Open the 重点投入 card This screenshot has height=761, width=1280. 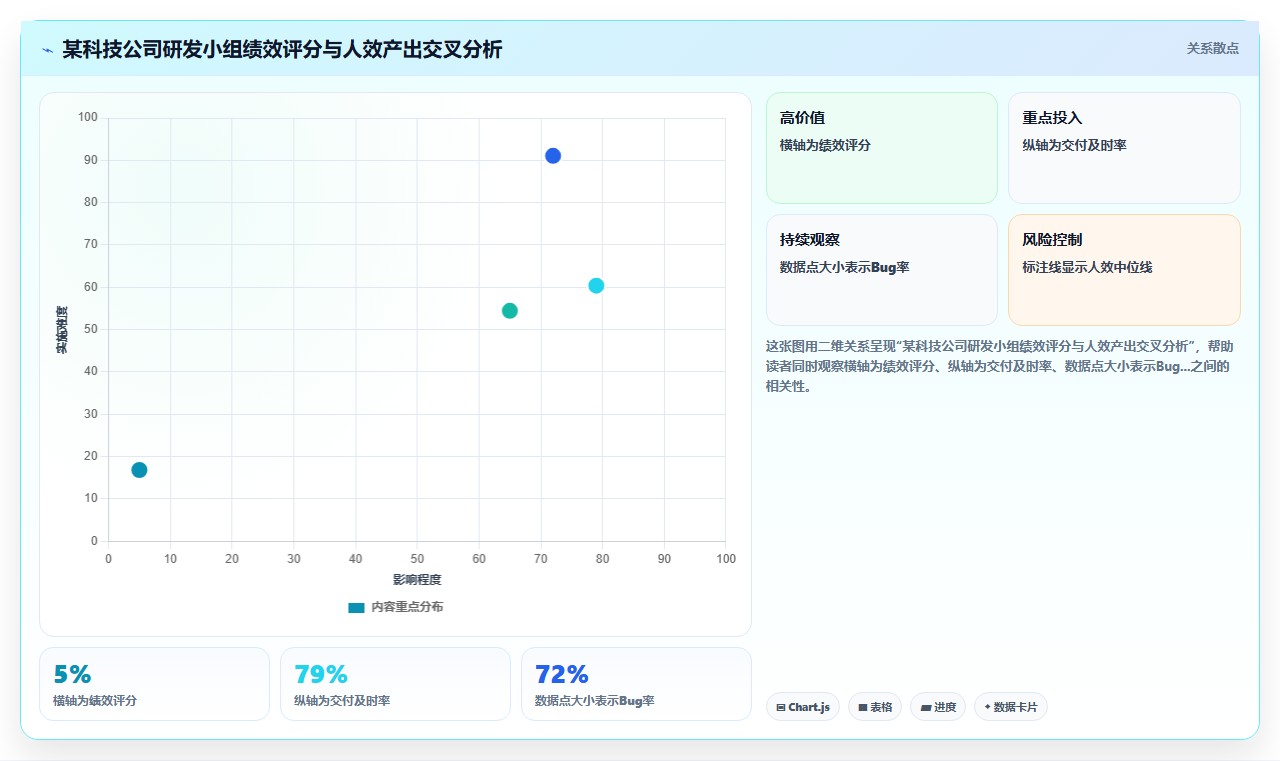pyautogui.click(x=1124, y=148)
